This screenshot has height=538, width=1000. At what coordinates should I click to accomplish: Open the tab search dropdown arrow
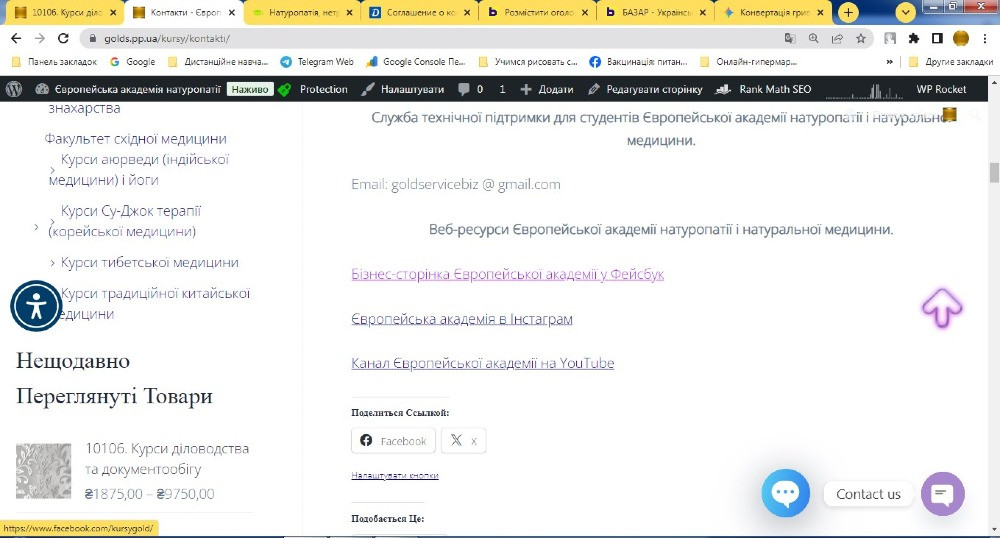coord(906,12)
